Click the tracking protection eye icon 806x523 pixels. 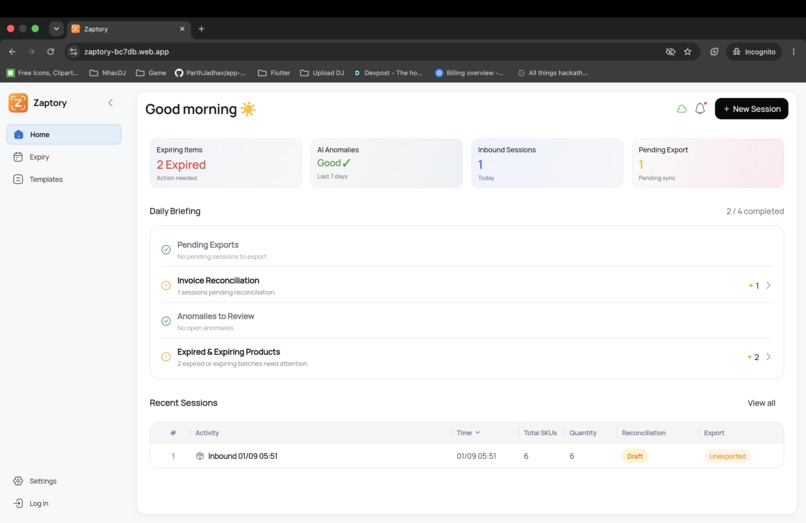(x=670, y=51)
